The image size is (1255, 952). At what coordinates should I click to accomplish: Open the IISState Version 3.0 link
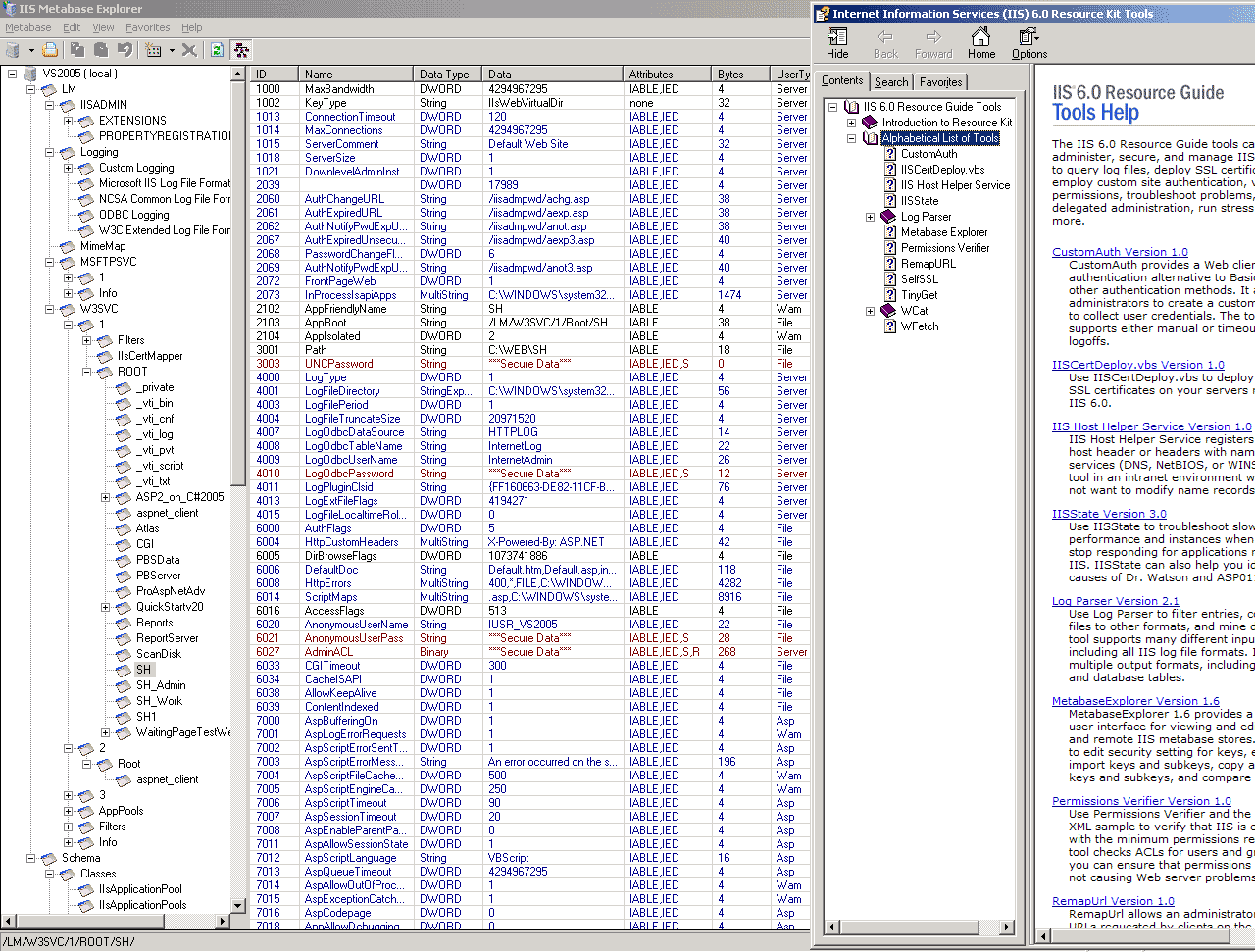1109,514
